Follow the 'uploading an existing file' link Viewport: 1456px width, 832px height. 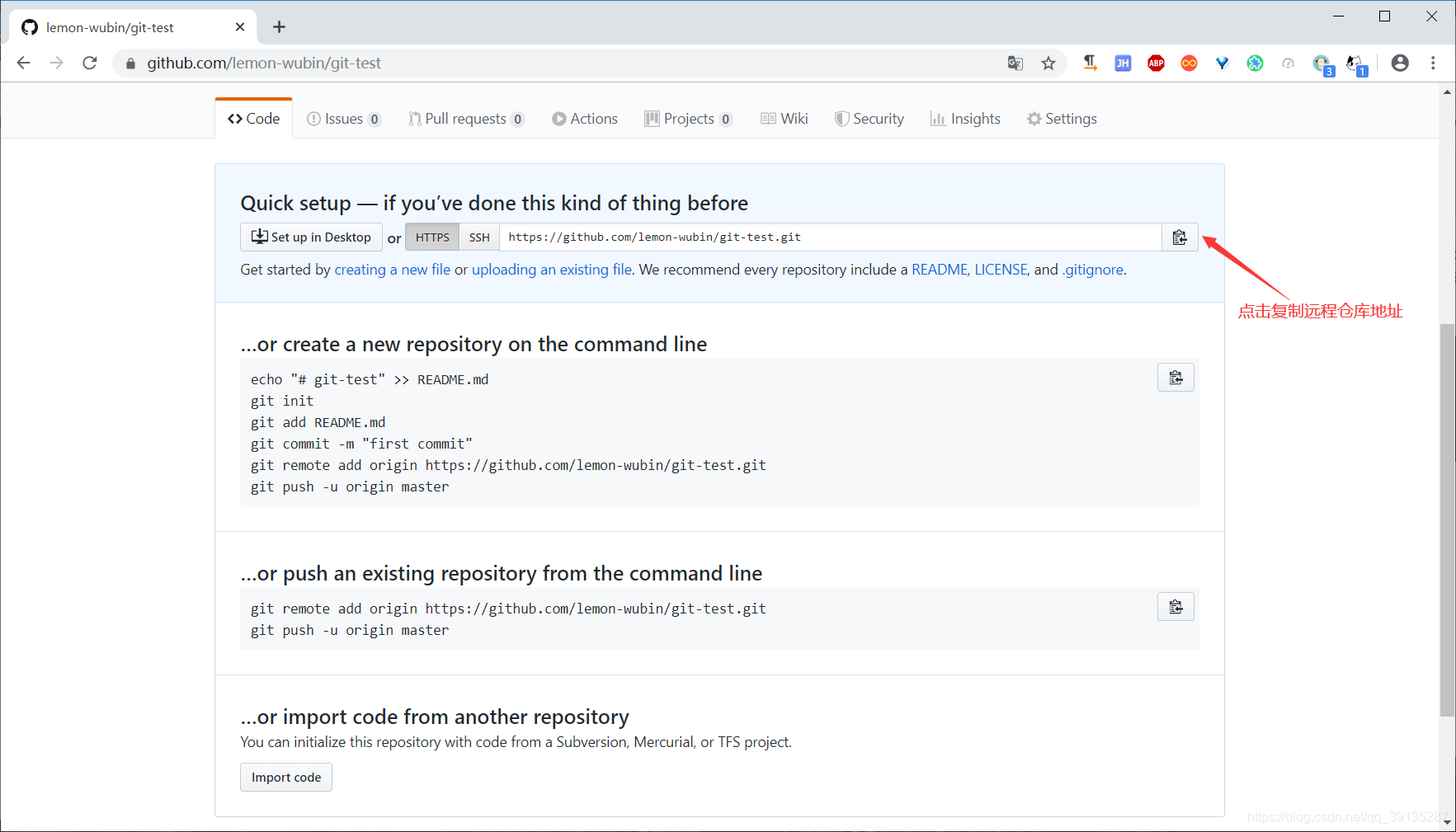552,270
